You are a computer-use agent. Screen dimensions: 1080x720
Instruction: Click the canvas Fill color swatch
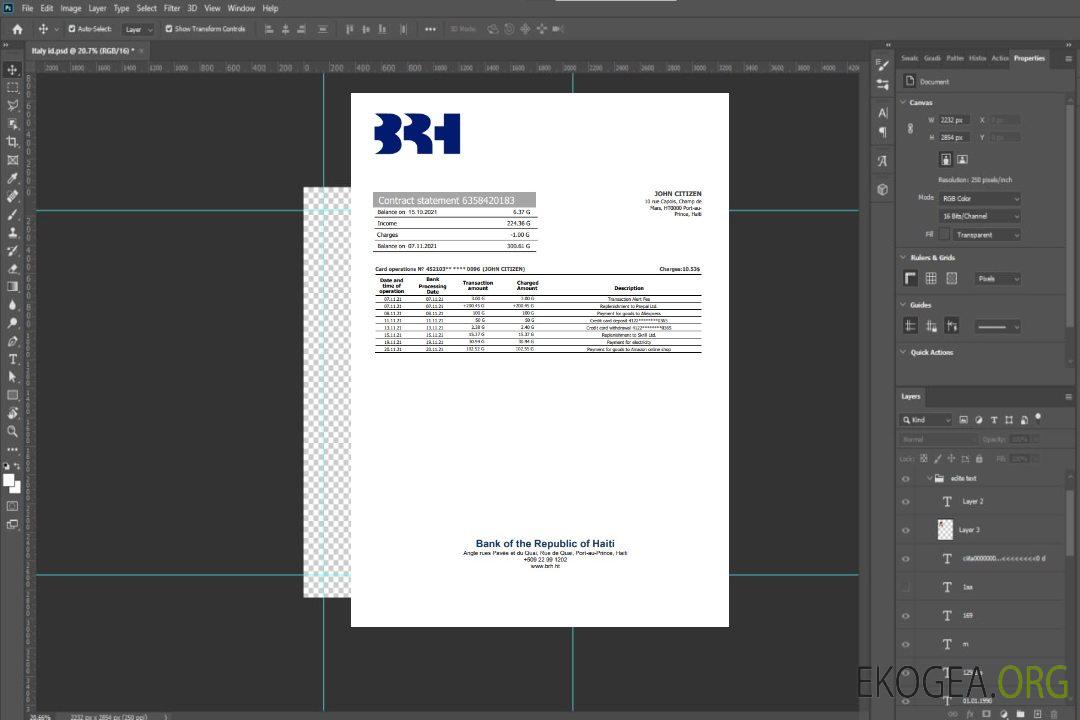pos(944,234)
